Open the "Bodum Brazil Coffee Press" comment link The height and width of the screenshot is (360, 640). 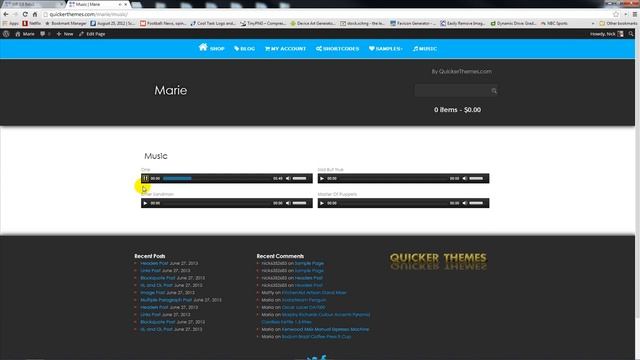pos(316,337)
